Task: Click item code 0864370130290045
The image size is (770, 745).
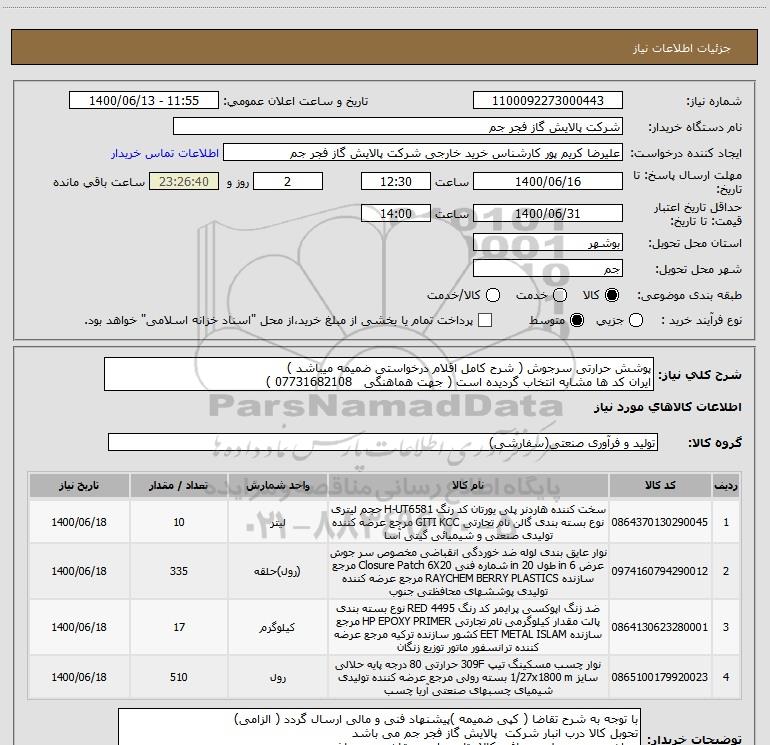Action: point(660,522)
